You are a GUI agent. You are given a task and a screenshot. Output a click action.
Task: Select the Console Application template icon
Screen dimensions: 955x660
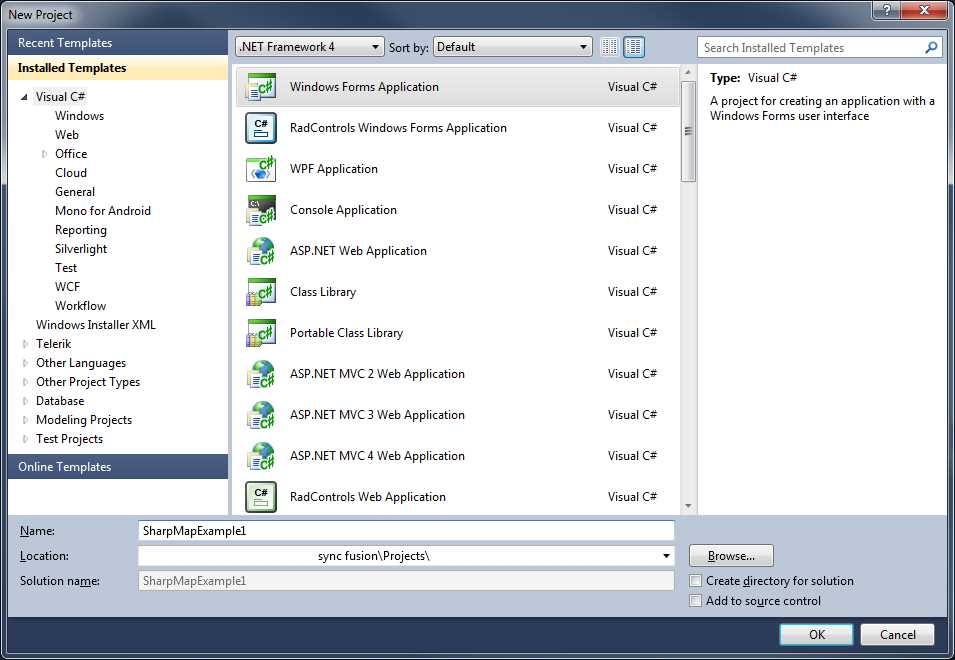point(260,209)
